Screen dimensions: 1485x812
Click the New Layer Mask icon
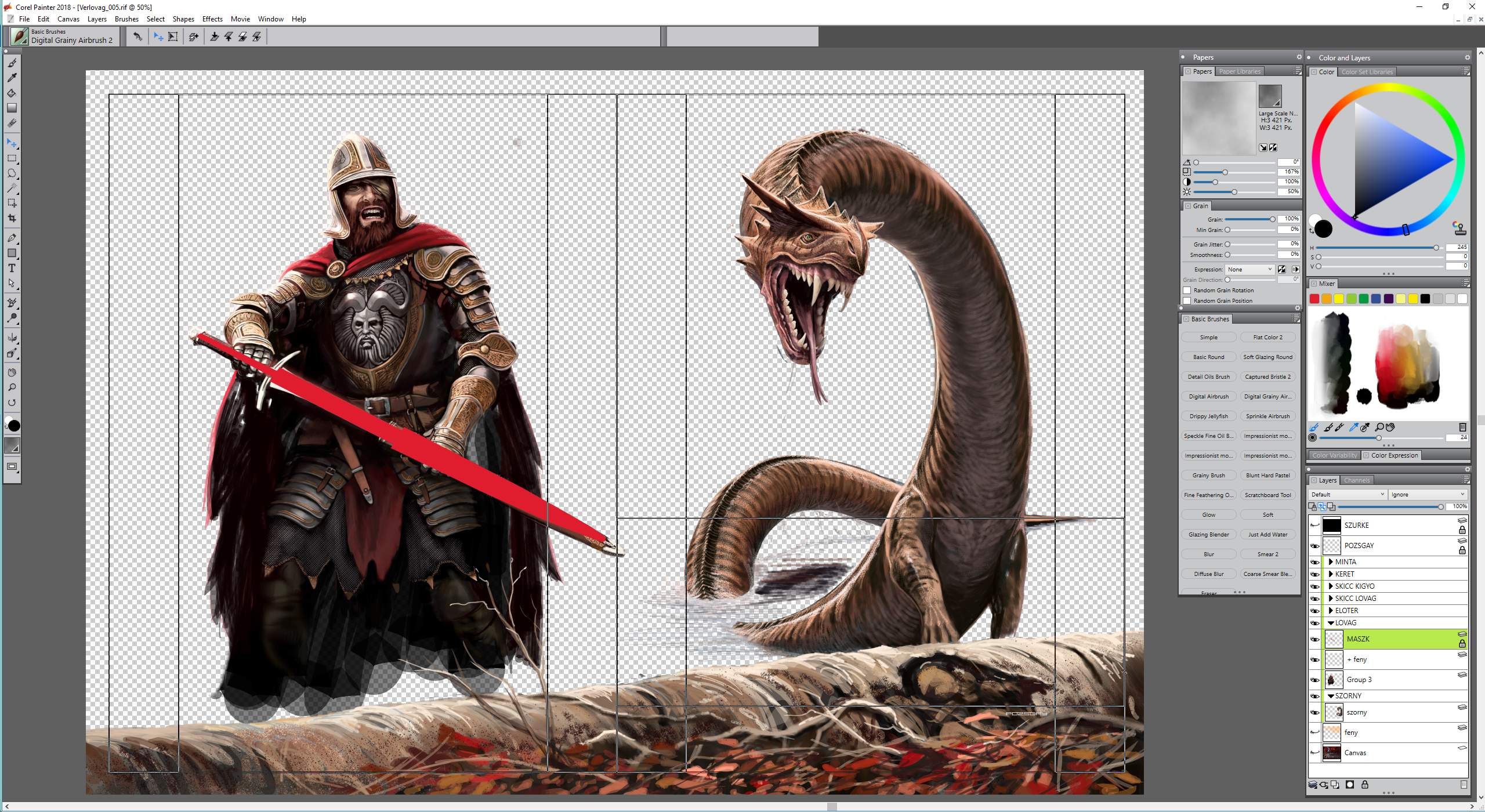(1350, 785)
